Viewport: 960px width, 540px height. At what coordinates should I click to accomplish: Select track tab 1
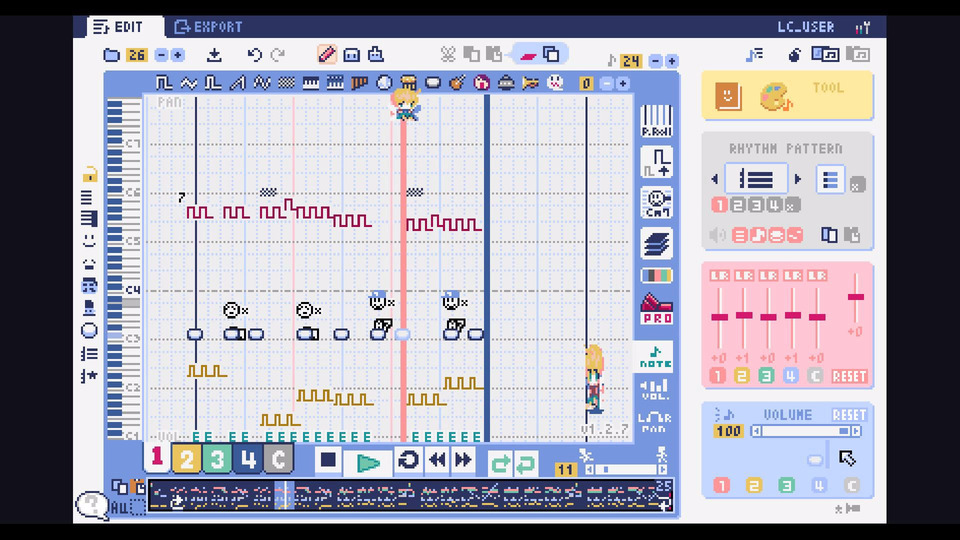157,457
